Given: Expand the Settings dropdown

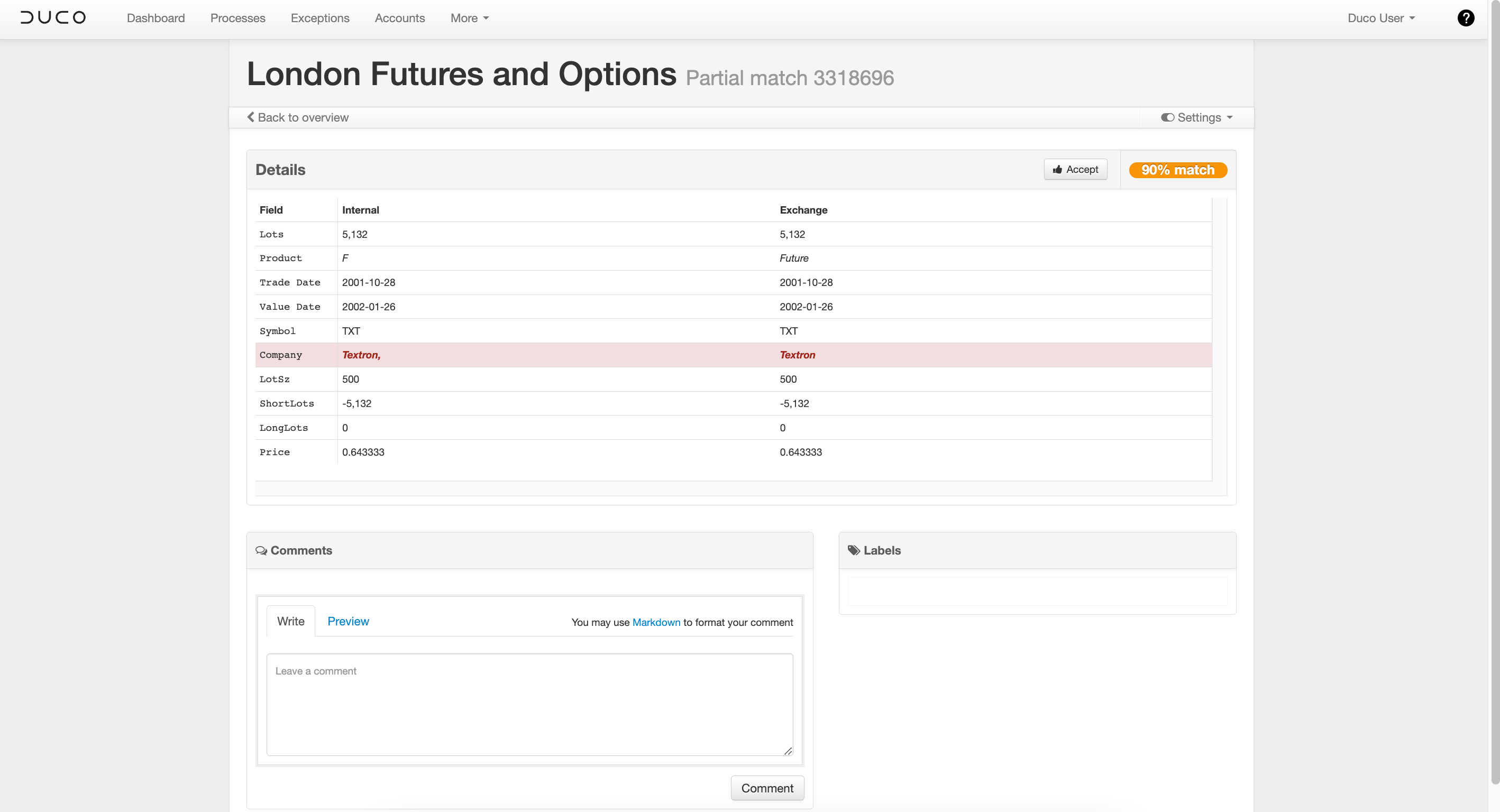Looking at the screenshot, I should coord(1197,117).
